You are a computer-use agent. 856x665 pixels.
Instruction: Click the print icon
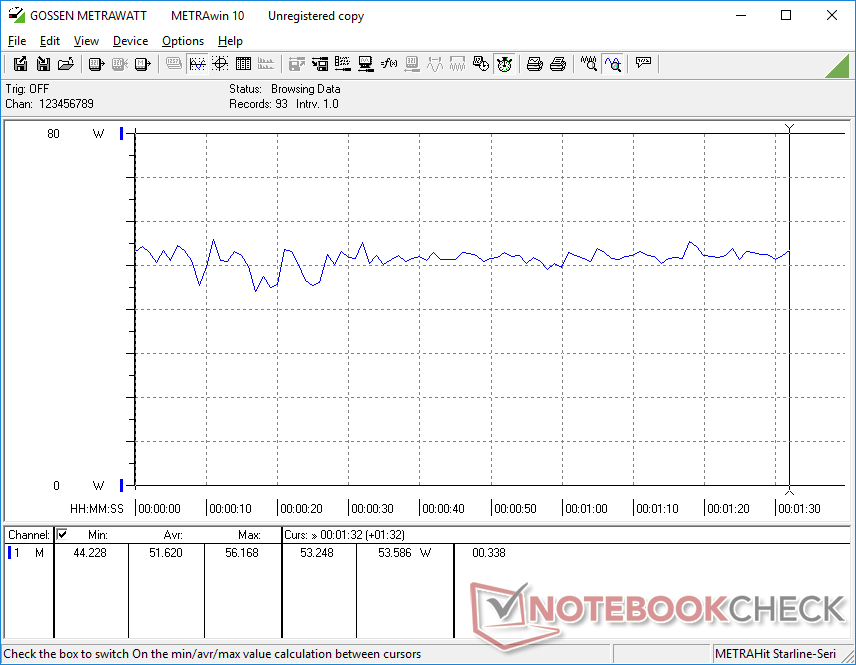557,64
